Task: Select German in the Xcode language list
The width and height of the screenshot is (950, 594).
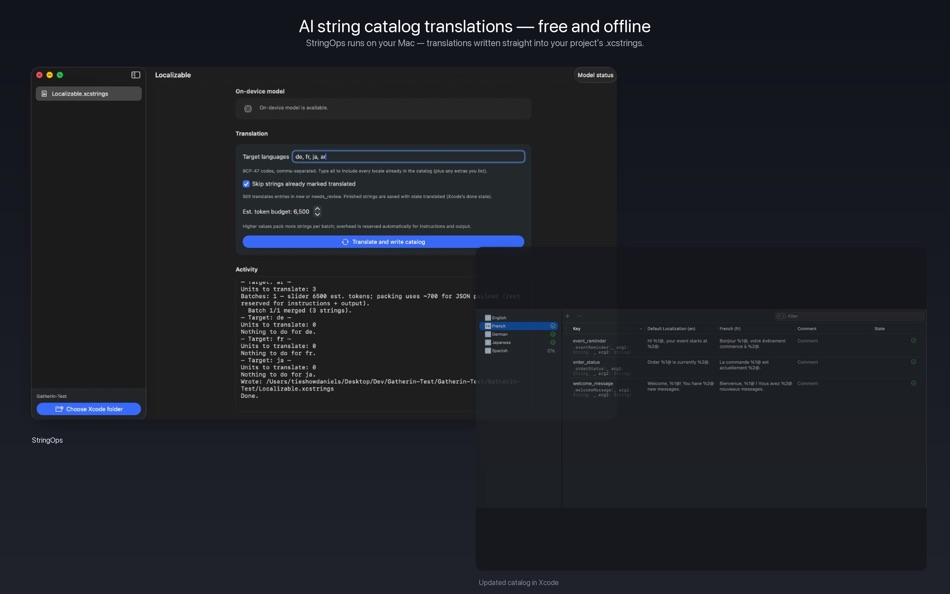Action: [518, 334]
